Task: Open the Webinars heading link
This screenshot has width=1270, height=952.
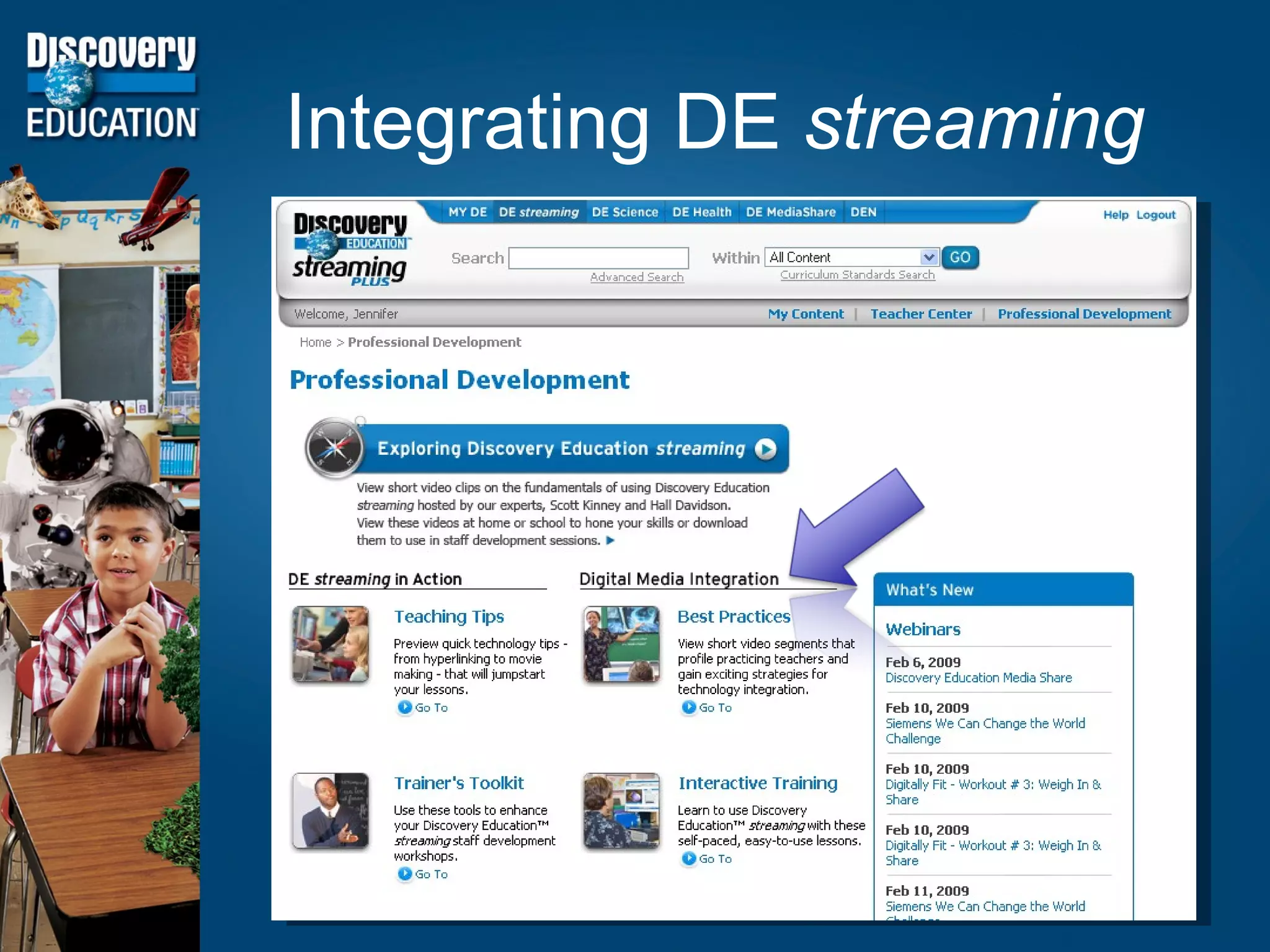Action: click(x=923, y=630)
